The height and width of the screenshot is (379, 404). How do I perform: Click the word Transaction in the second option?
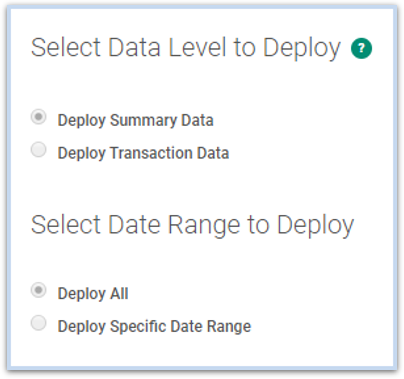tap(151, 153)
